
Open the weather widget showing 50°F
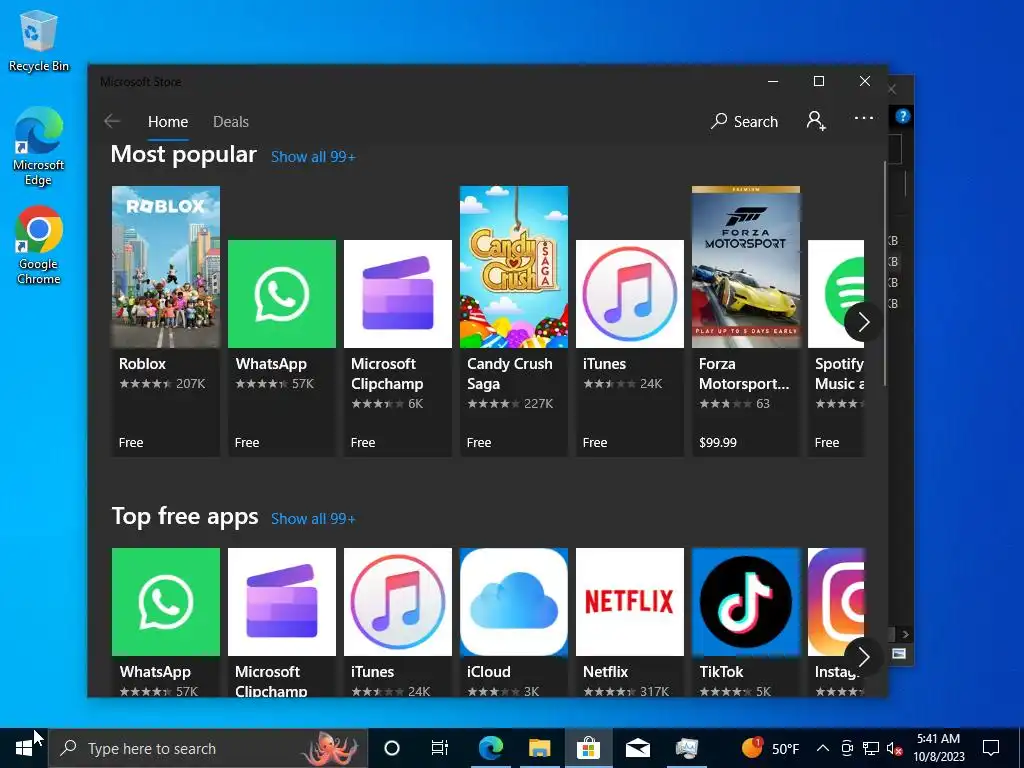pos(771,748)
